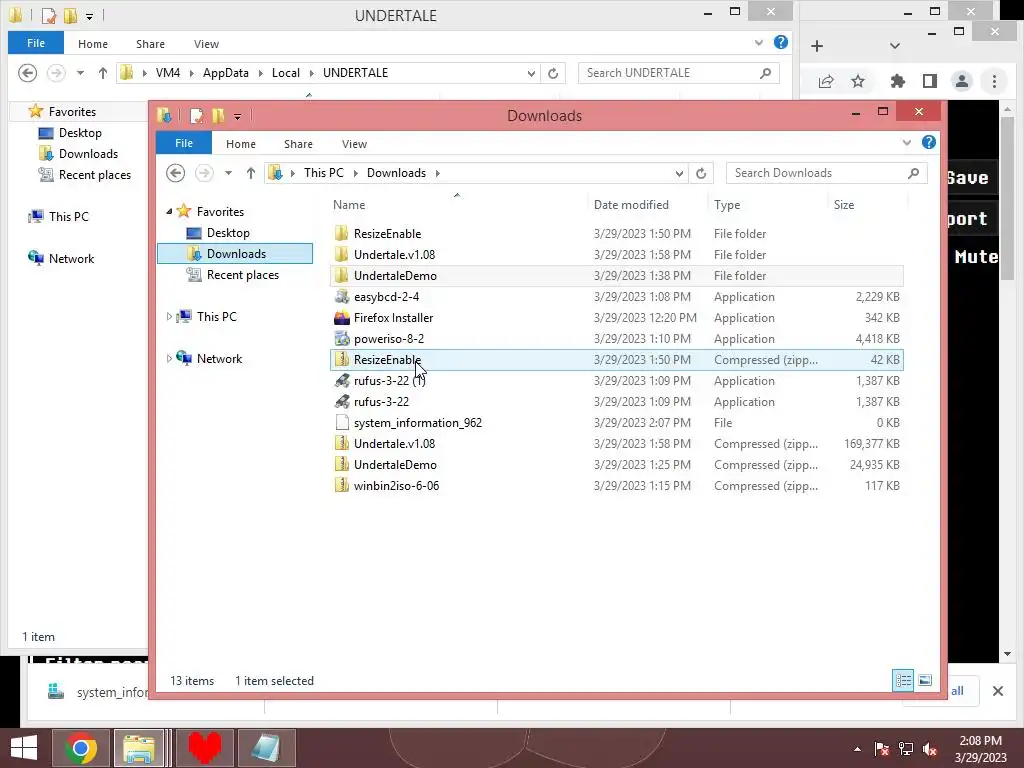Screen dimensions: 1024x768
Task: Select Desktop in Downloads navigation pane
Action: coord(228,232)
